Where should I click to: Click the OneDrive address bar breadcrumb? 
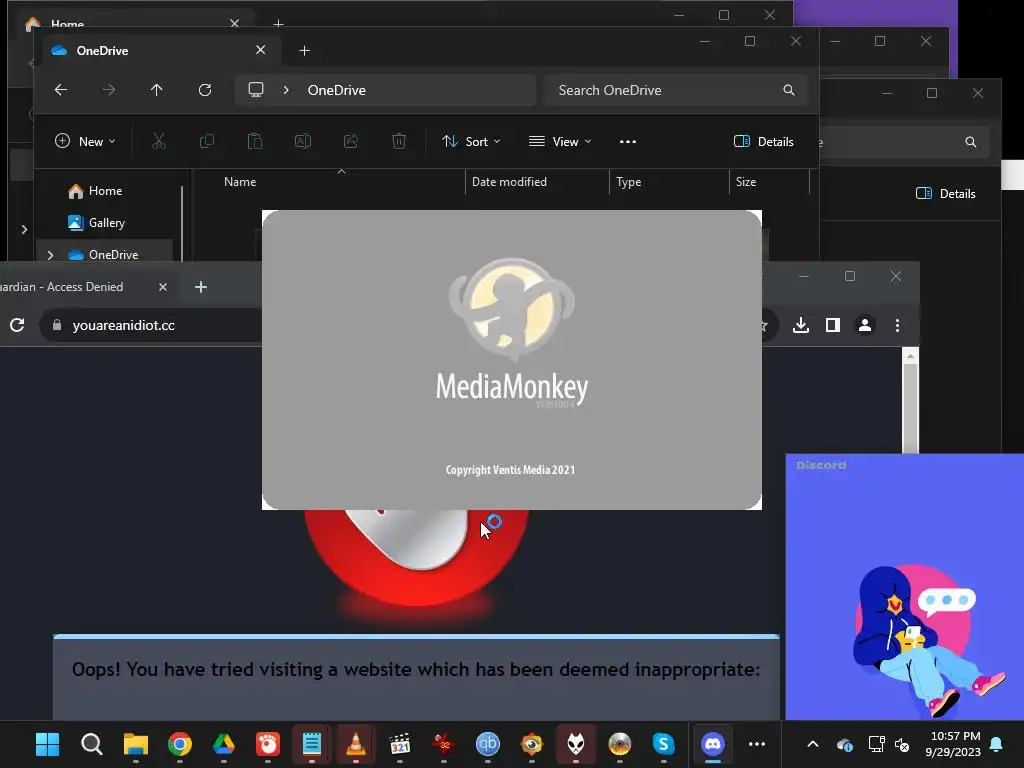coord(336,90)
